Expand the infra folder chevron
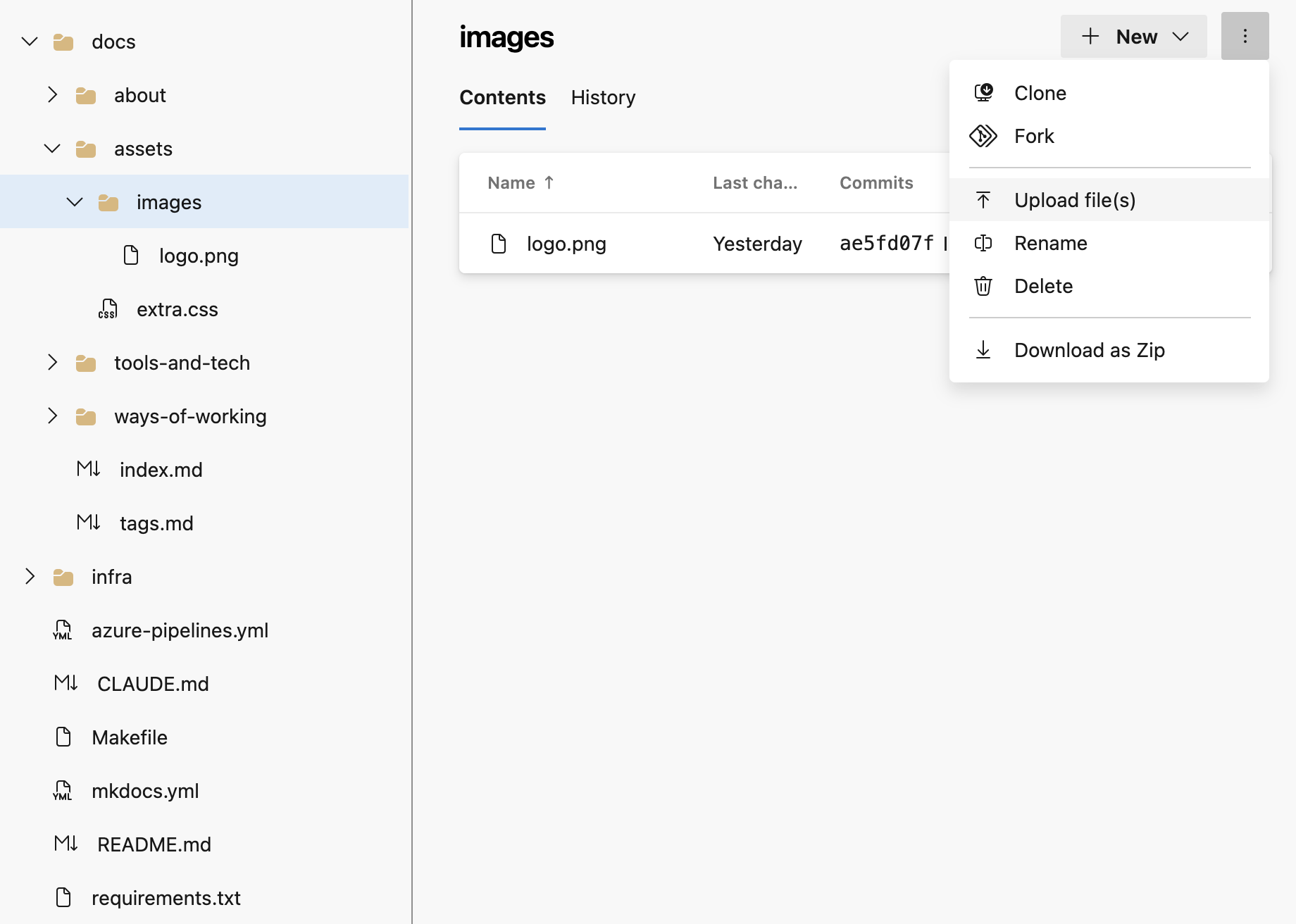Viewport: 1296px width, 924px height. (x=30, y=577)
